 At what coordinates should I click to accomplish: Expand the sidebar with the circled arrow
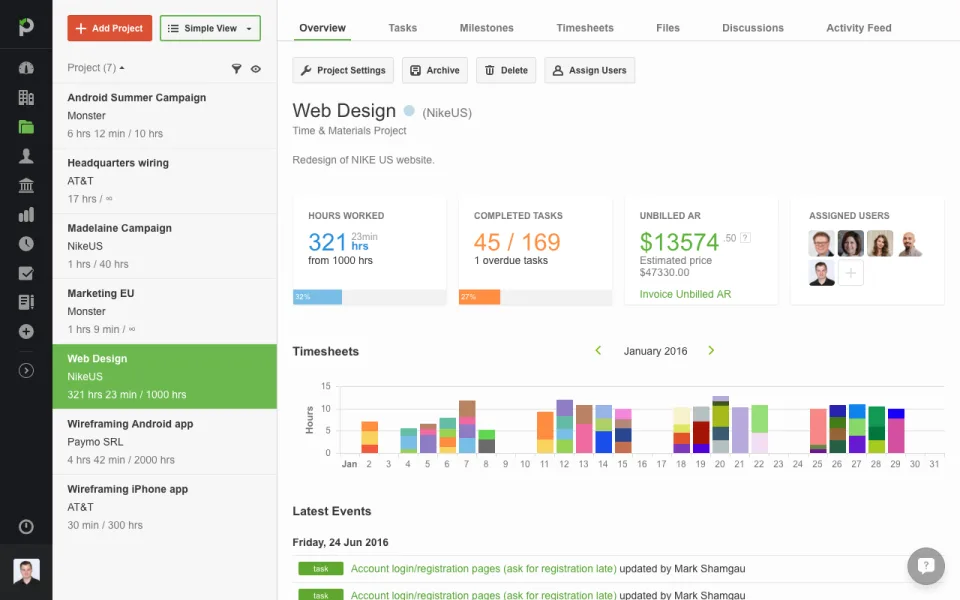tap(26, 370)
